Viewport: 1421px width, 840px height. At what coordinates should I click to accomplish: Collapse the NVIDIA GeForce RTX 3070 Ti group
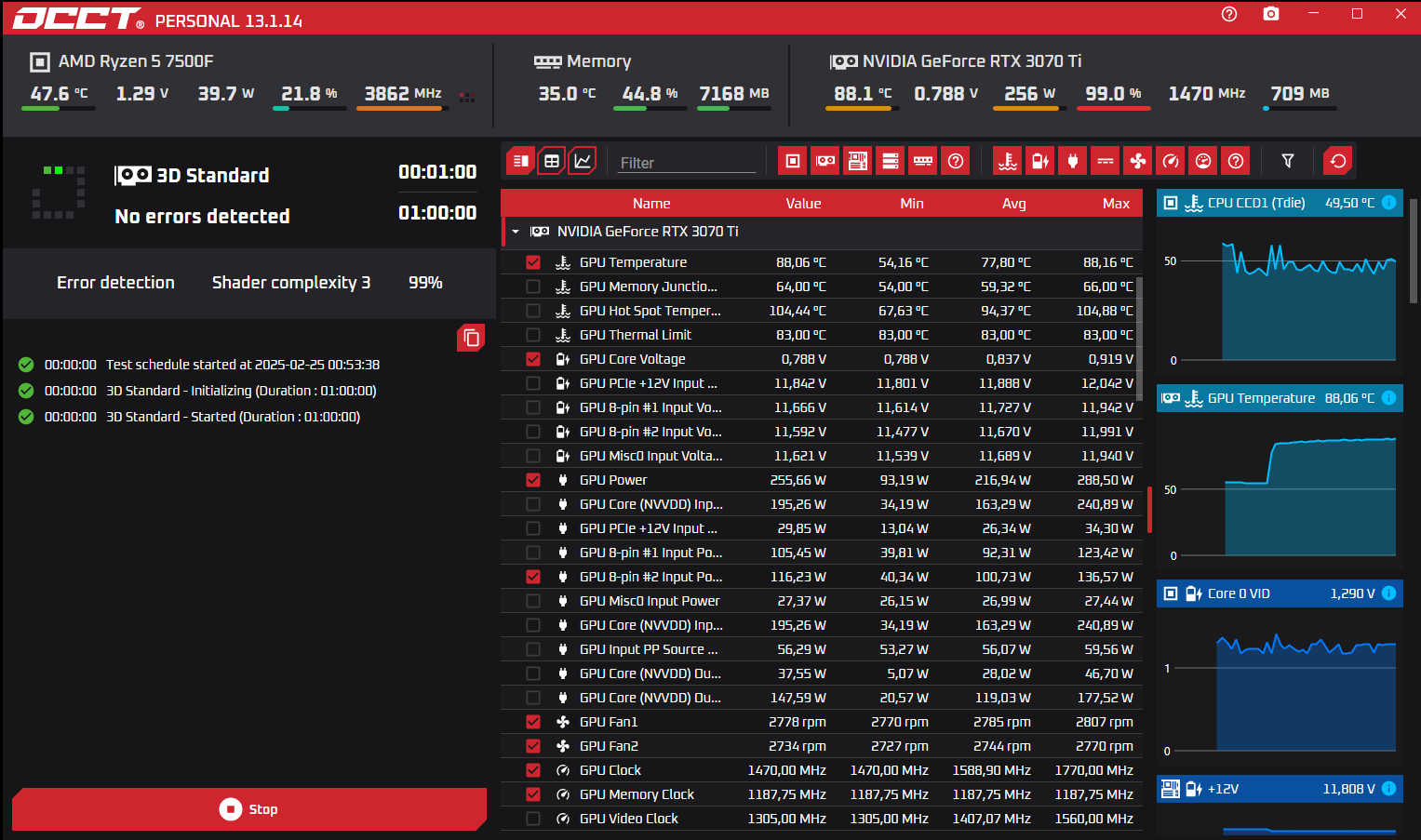(516, 232)
